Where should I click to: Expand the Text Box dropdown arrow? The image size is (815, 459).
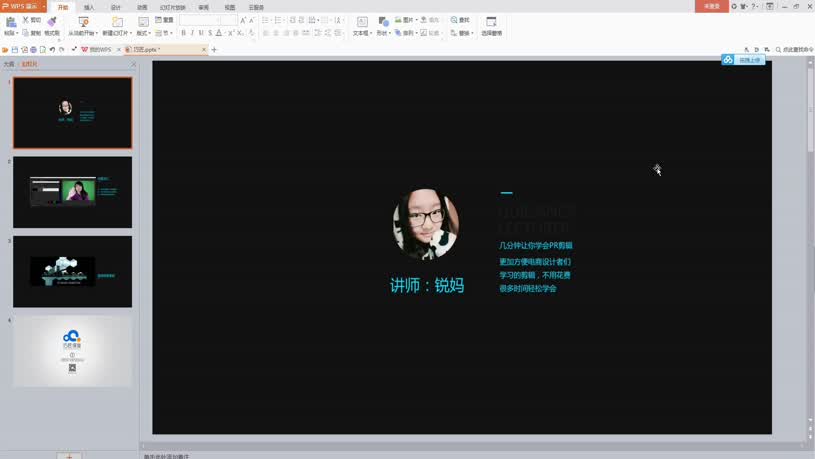point(371,33)
